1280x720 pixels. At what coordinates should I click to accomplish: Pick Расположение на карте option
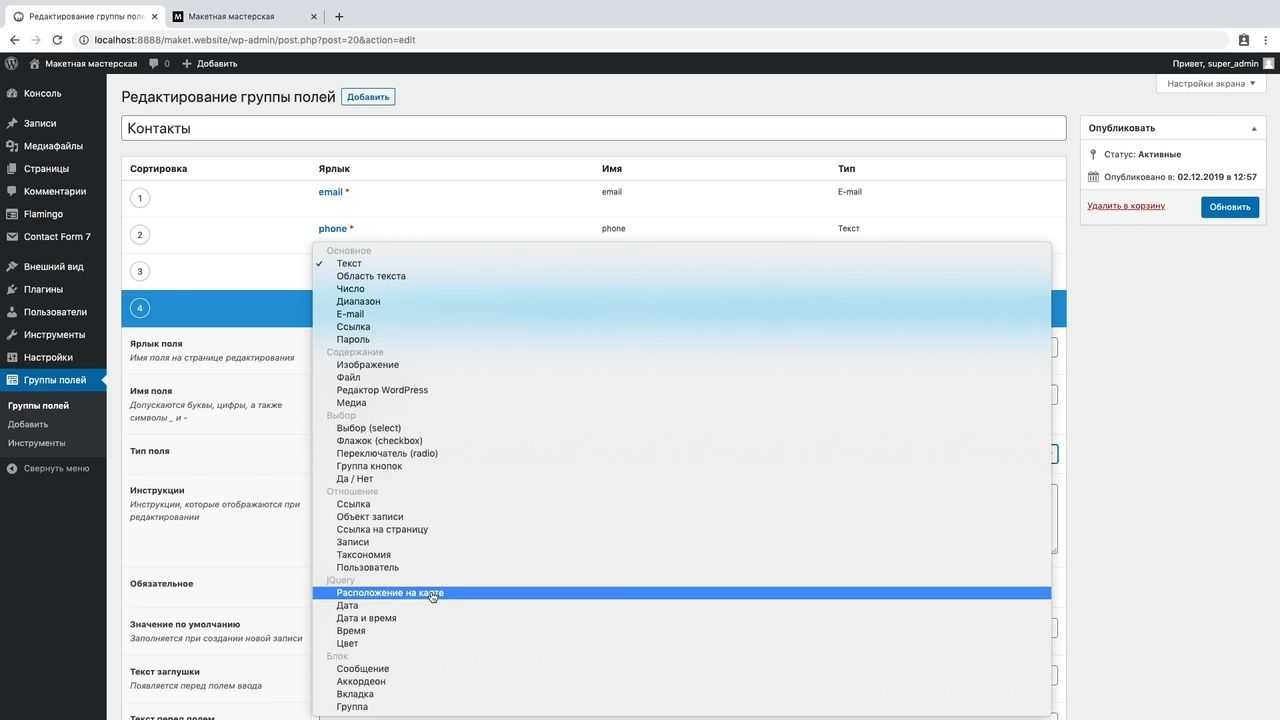682,593
